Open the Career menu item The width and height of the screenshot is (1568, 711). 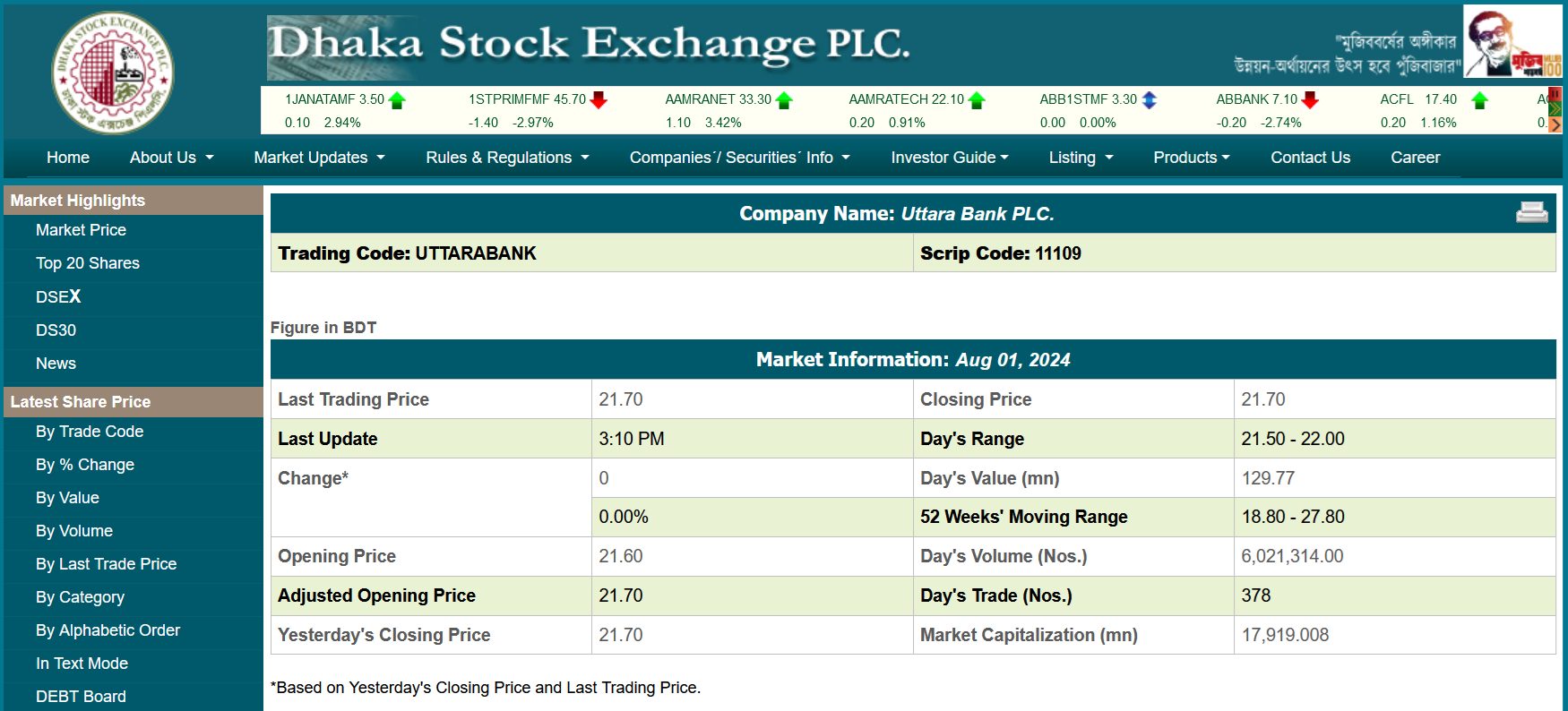point(1416,158)
